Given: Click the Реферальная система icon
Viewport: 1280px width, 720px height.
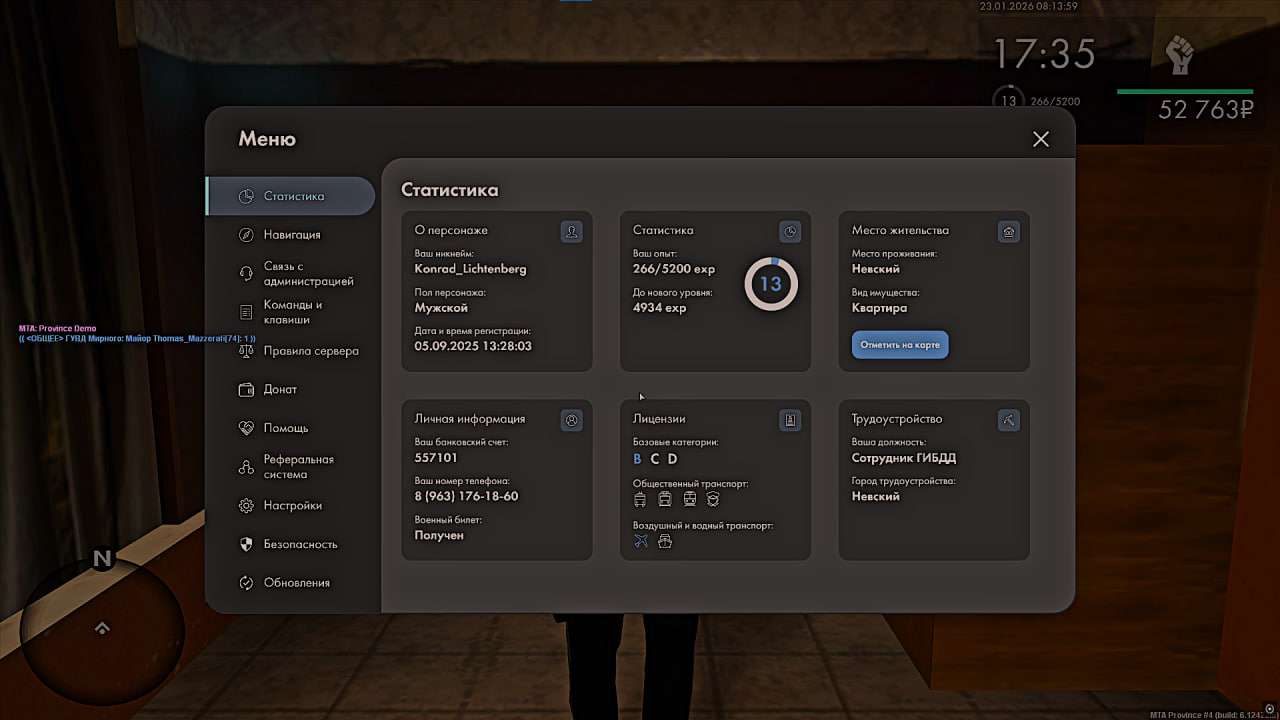Looking at the screenshot, I should (246, 467).
